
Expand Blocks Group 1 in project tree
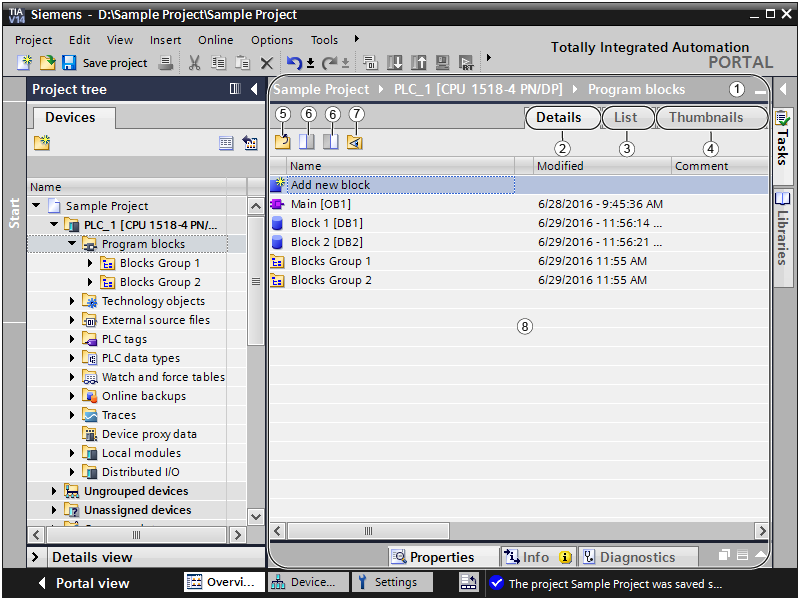91,263
